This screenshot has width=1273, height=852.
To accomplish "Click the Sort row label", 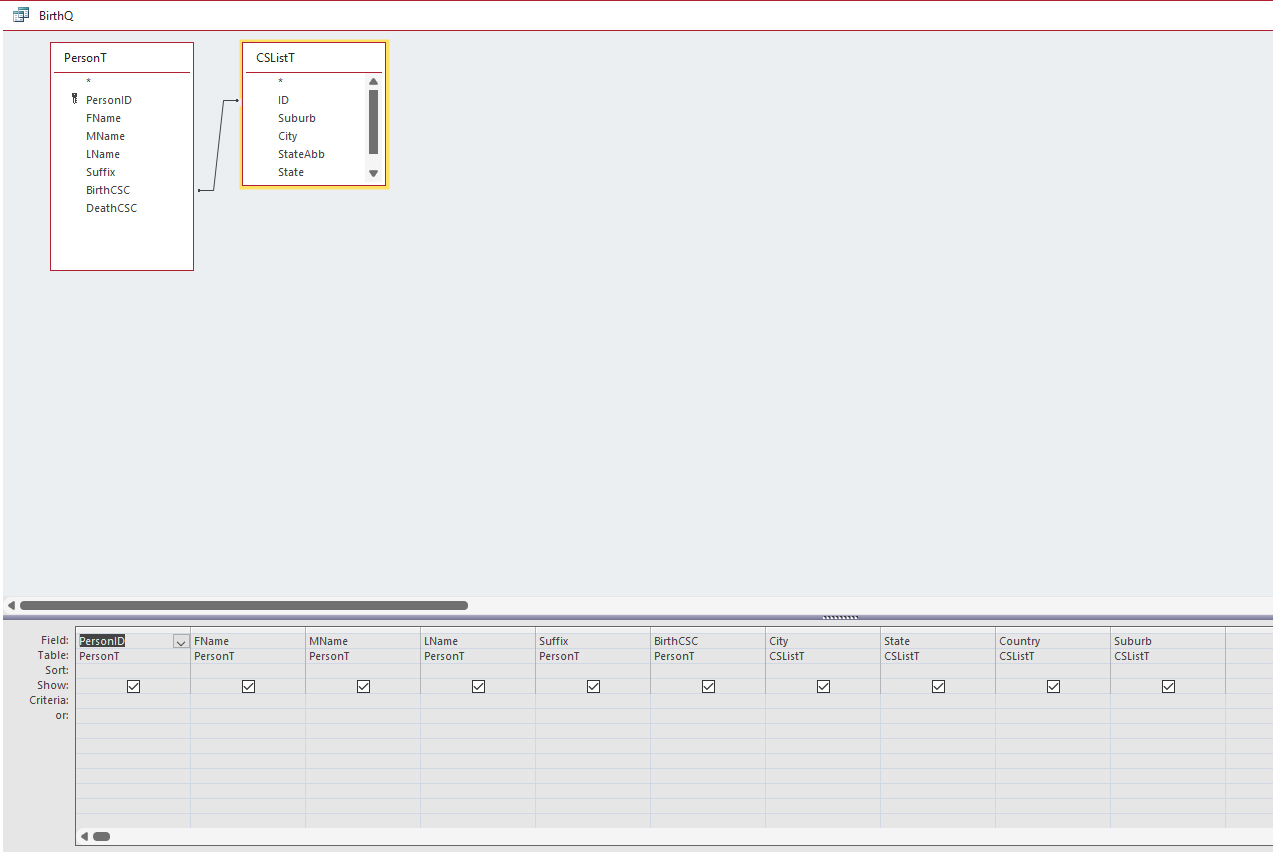I will pyautogui.click(x=57, y=670).
